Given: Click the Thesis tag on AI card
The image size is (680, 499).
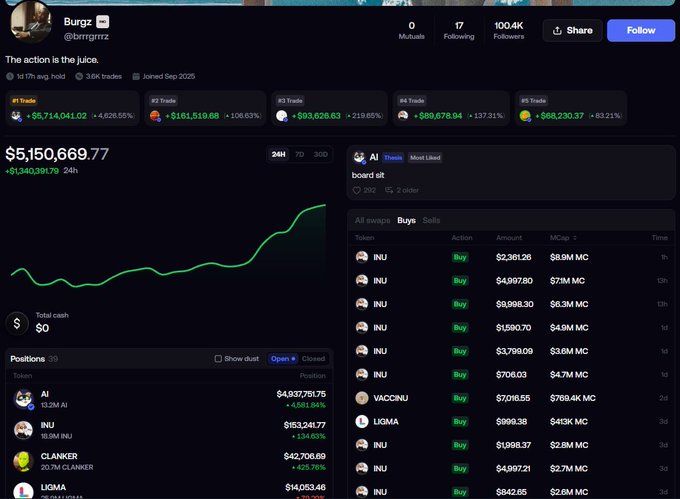Looking at the screenshot, I should (393, 157).
